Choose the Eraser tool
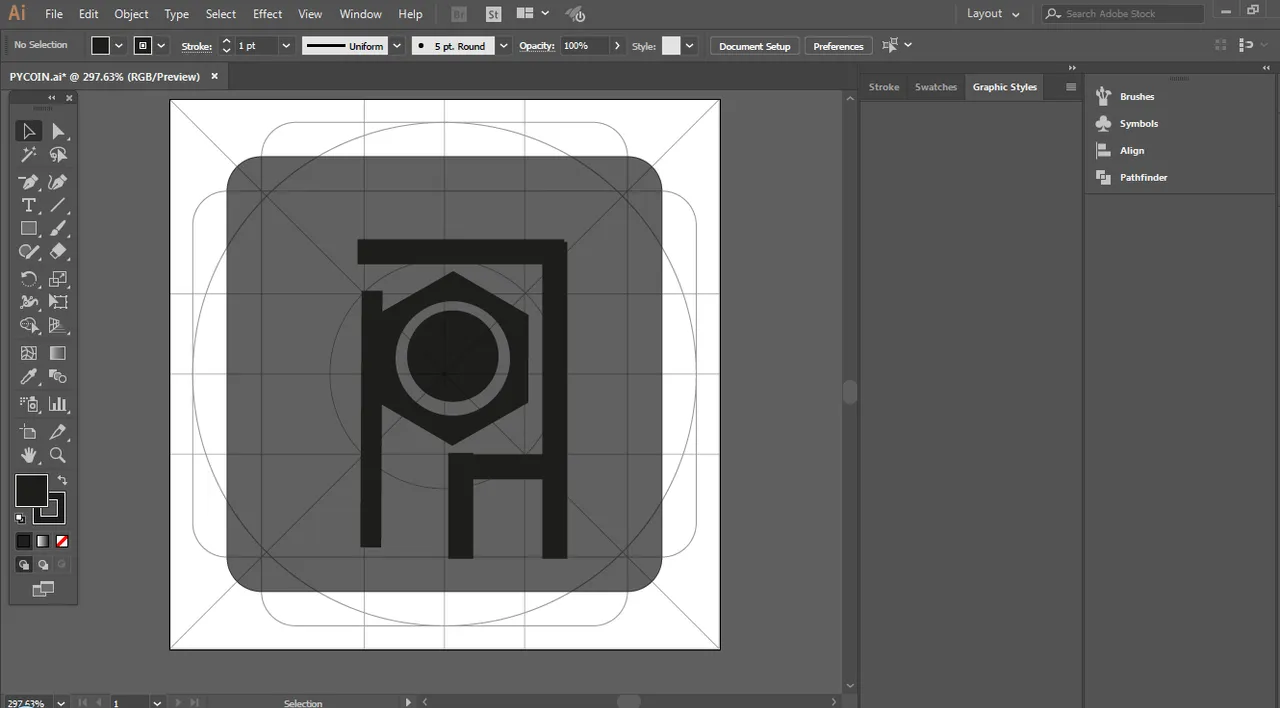The image size is (1280, 708). point(58,252)
